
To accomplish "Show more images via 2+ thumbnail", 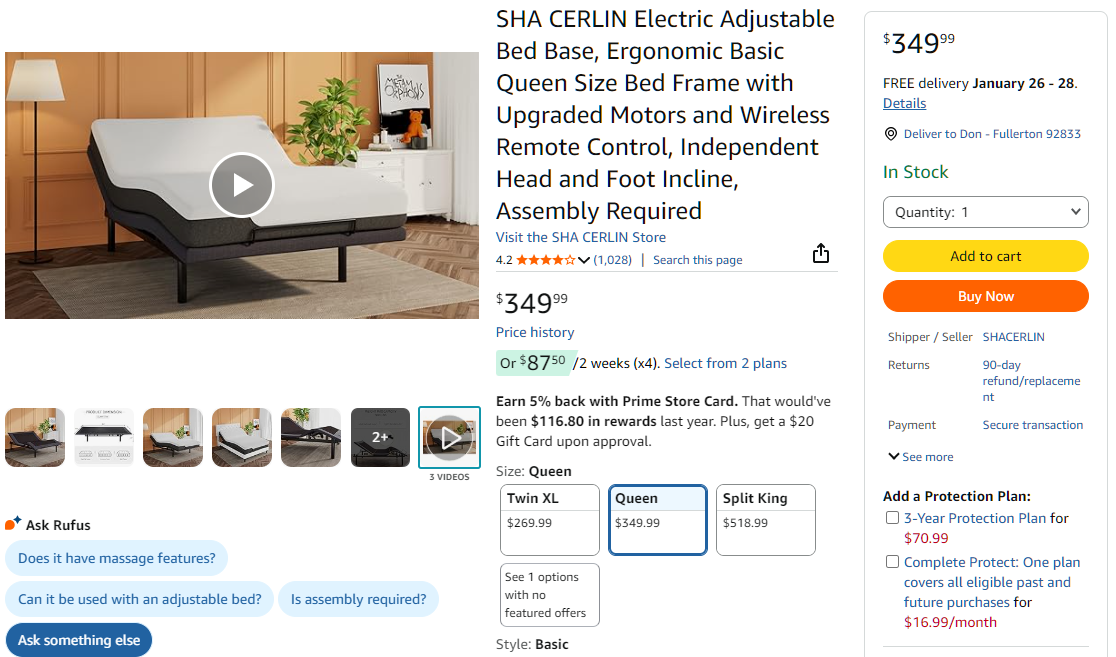I will tap(380, 437).
